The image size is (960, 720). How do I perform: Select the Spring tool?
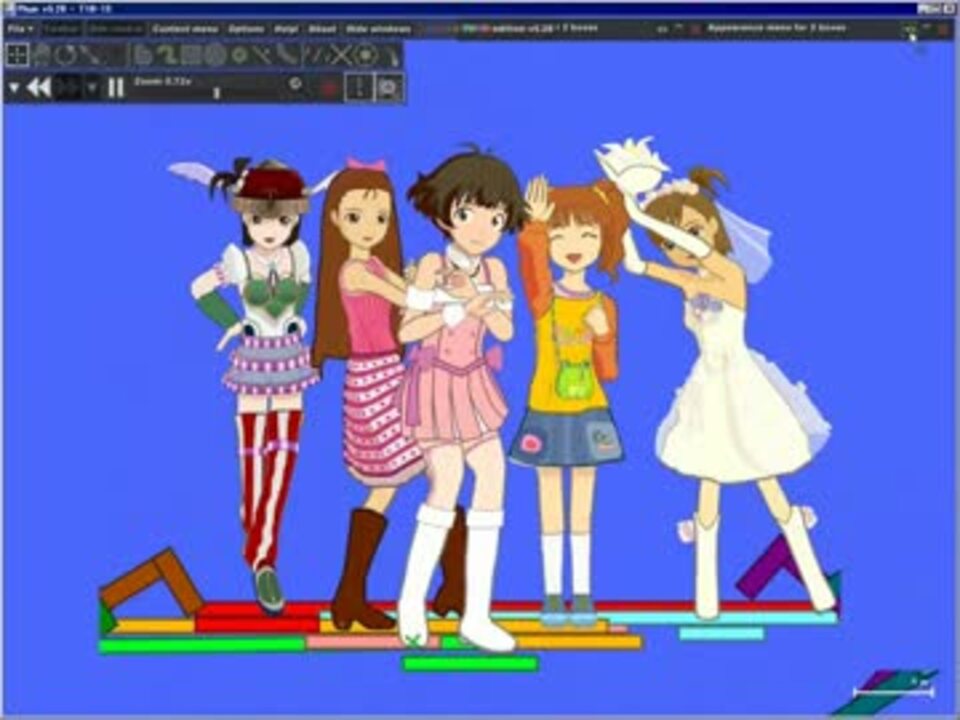[316, 55]
